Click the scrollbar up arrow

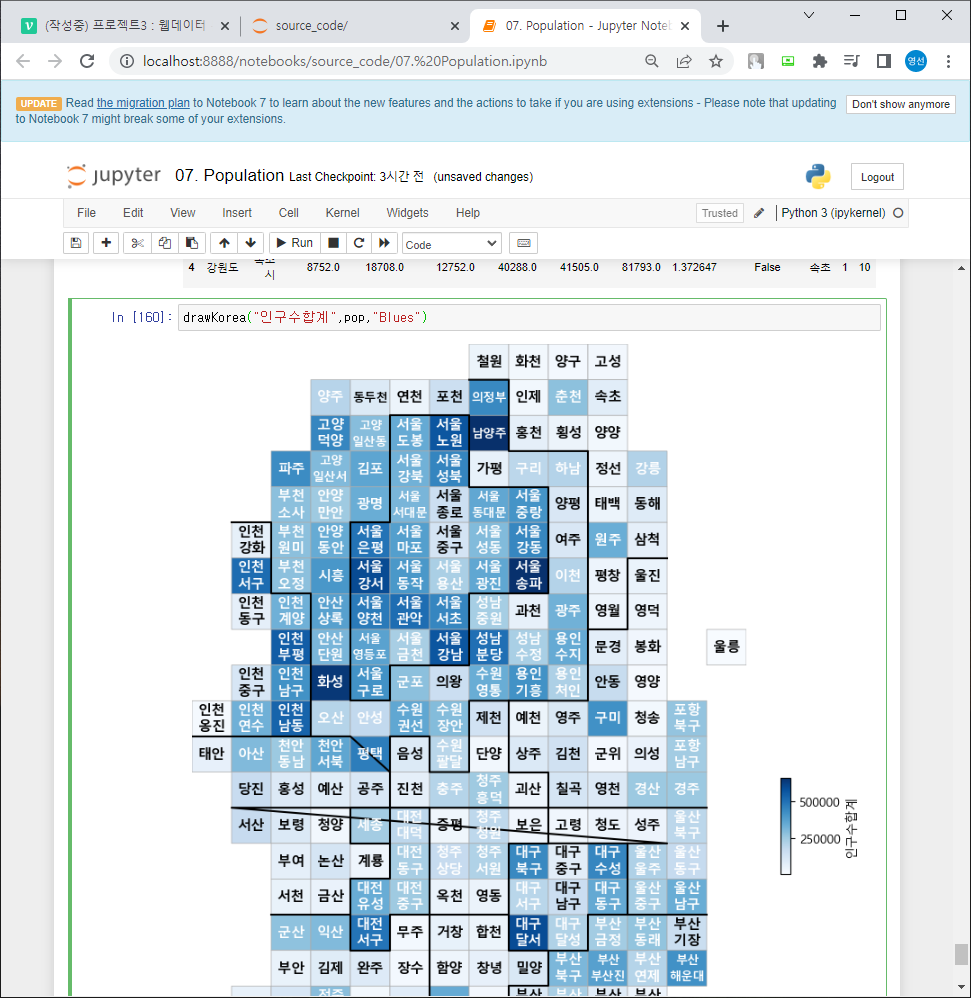point(961,269)
